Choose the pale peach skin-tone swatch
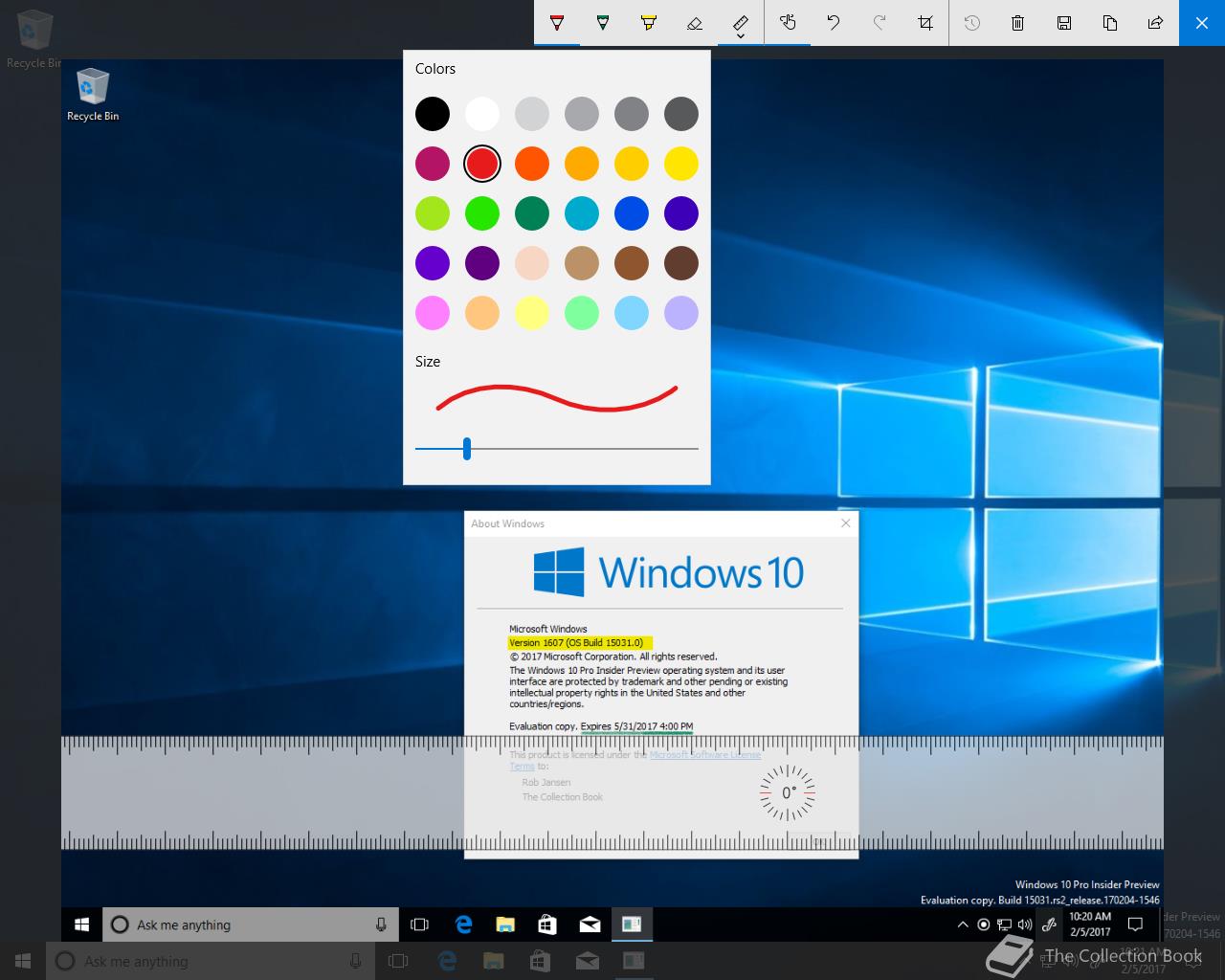This screenshot has width=1225, height=980. coord(532,263)
